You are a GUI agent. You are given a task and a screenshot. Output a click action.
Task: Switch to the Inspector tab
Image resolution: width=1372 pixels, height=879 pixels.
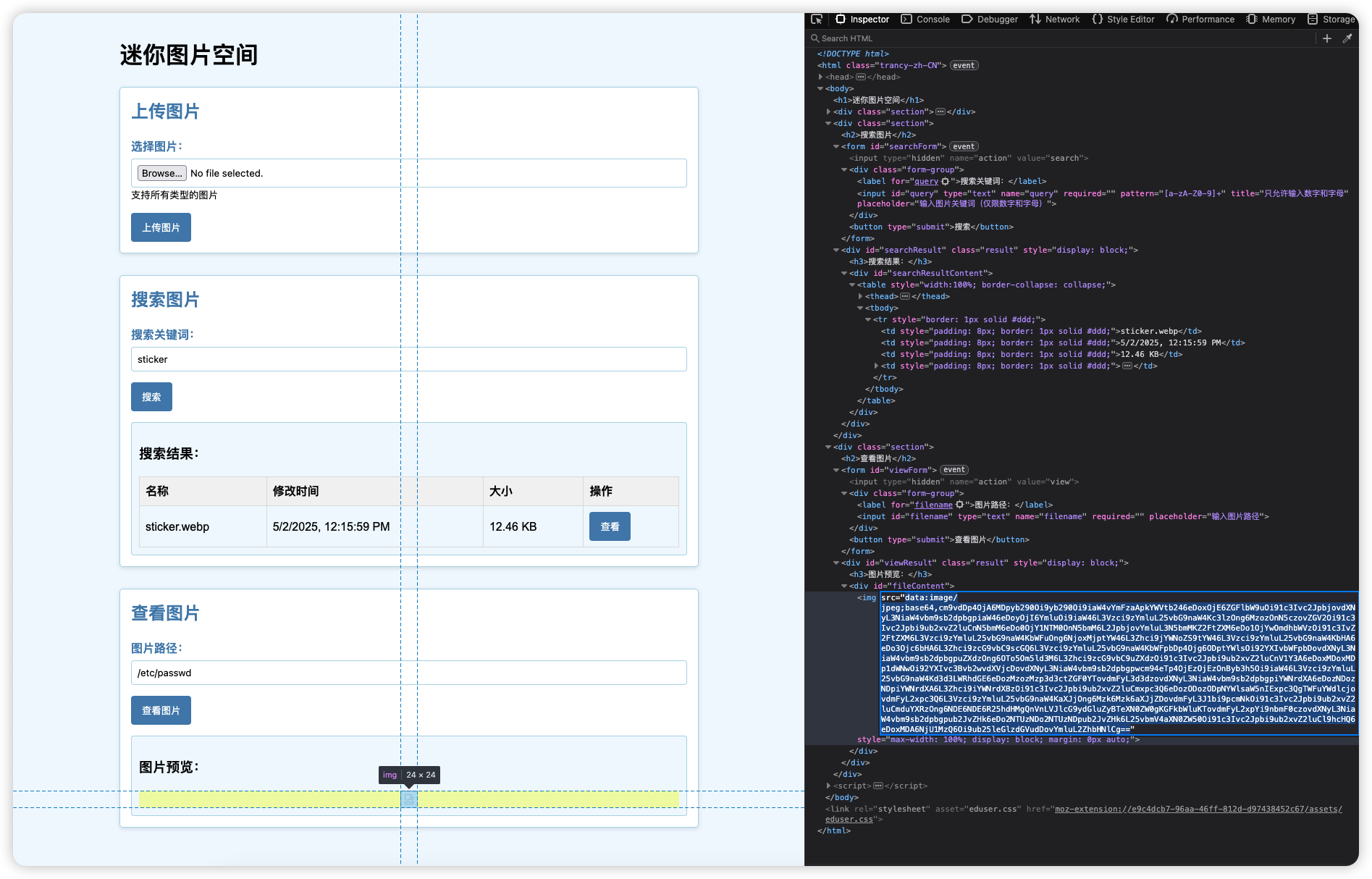(x=862, y=20)
